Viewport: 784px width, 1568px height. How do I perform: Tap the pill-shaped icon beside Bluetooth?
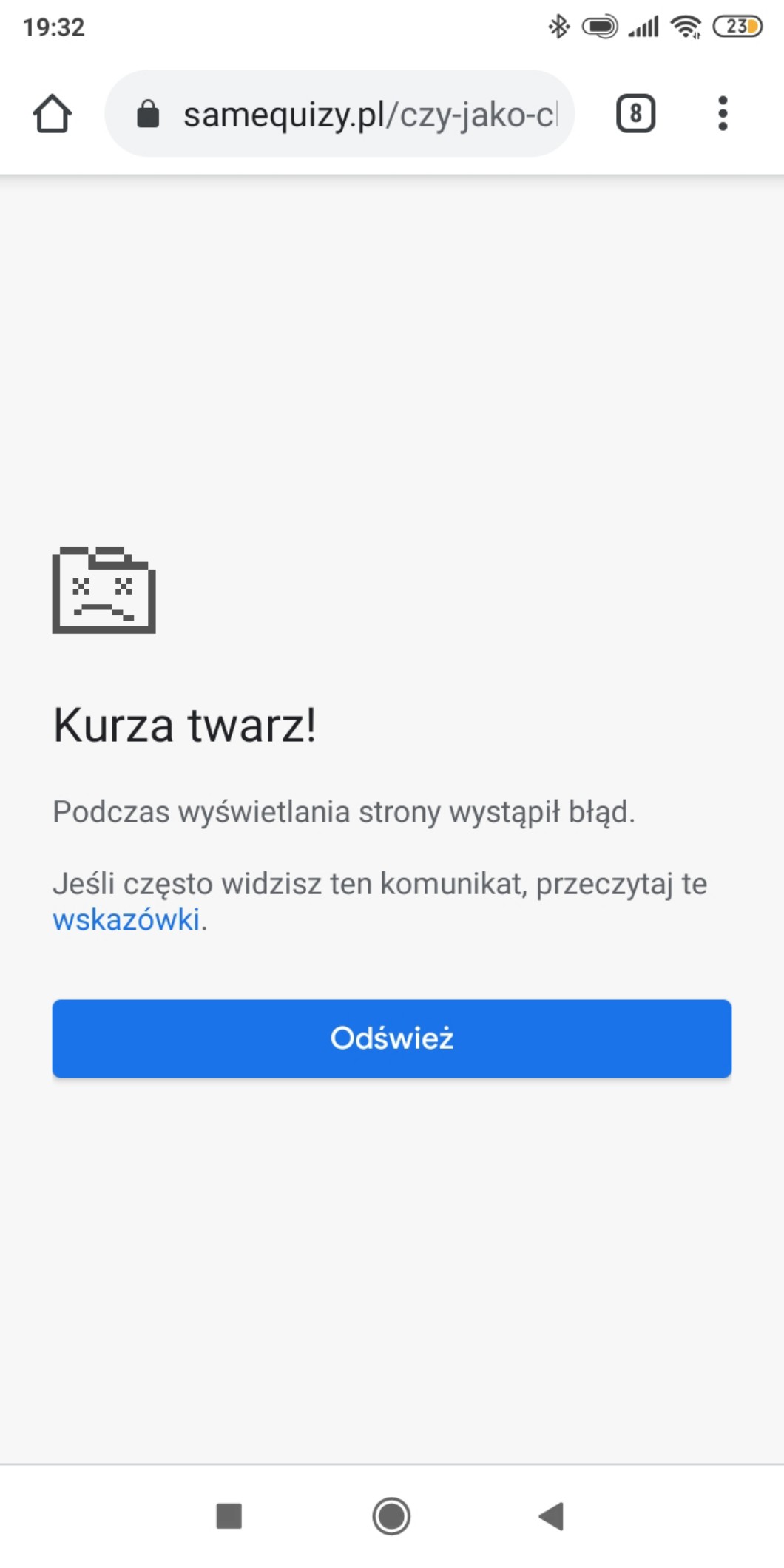click(x=599, y=27)
